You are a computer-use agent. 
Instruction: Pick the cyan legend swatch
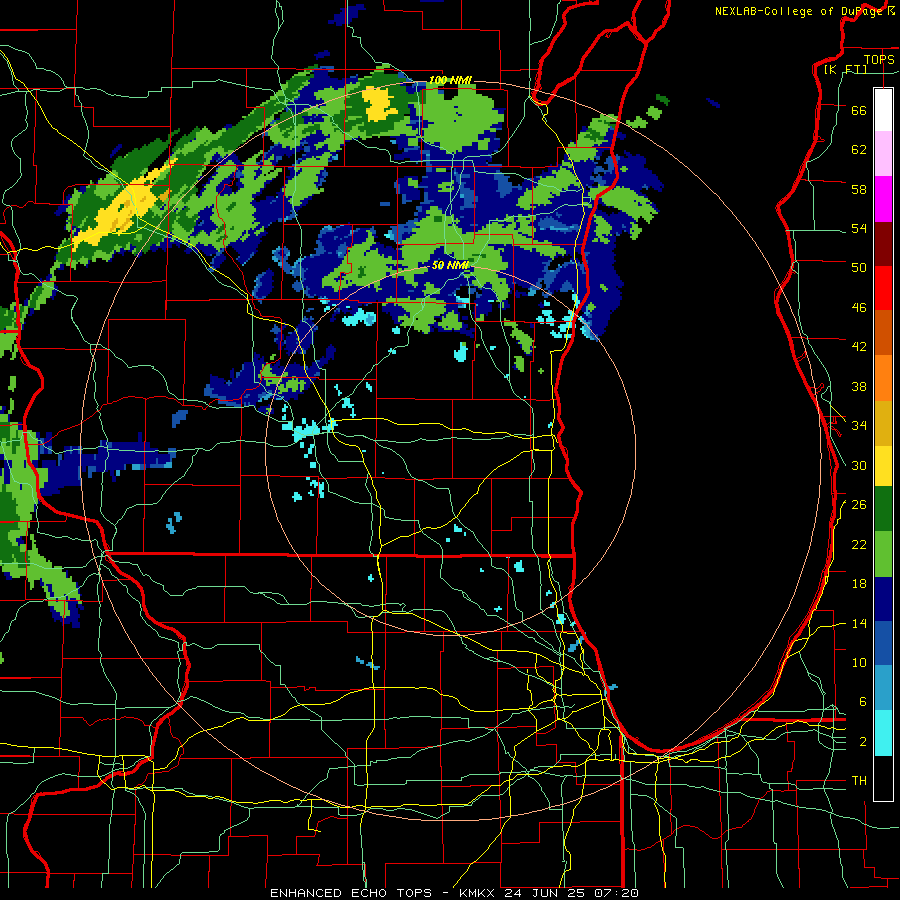883,733
